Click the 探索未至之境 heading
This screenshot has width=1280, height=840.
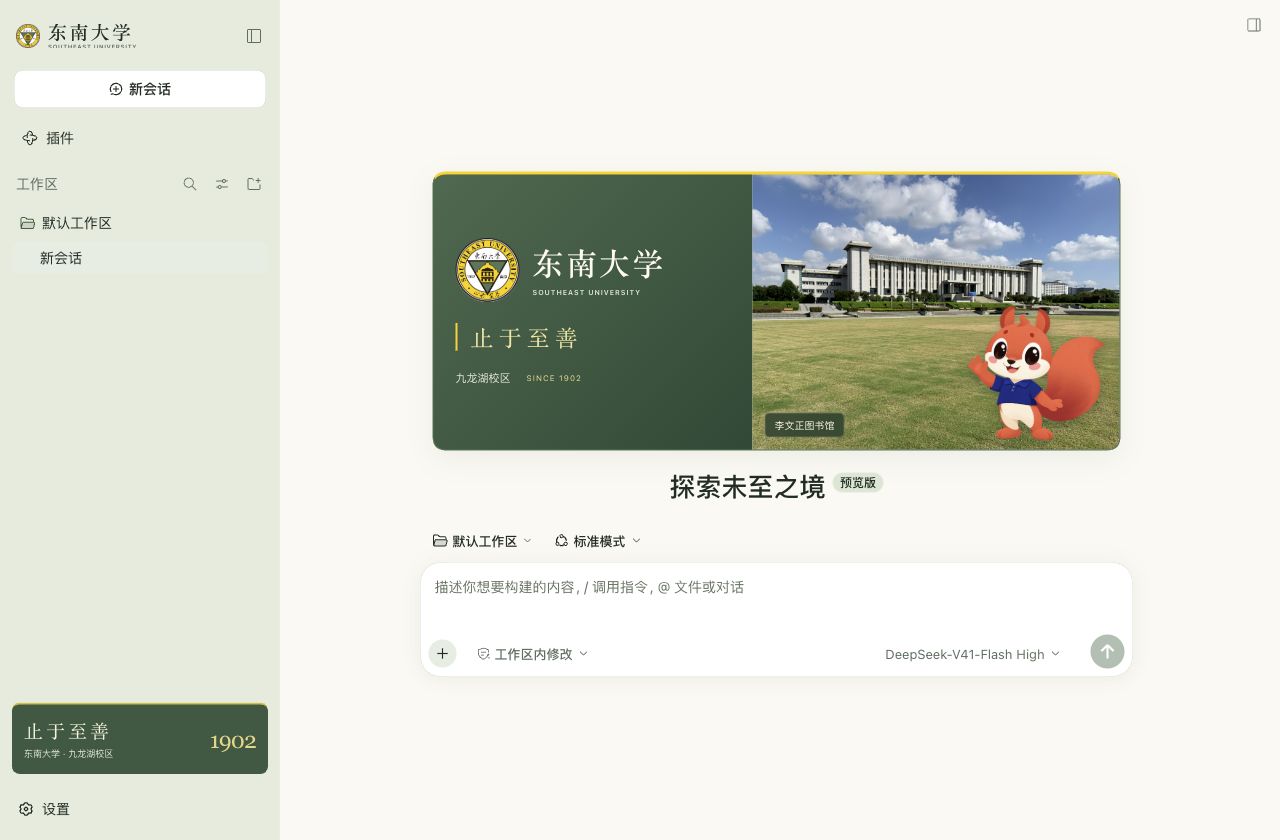pyautogui.click(x=747, y=487)
